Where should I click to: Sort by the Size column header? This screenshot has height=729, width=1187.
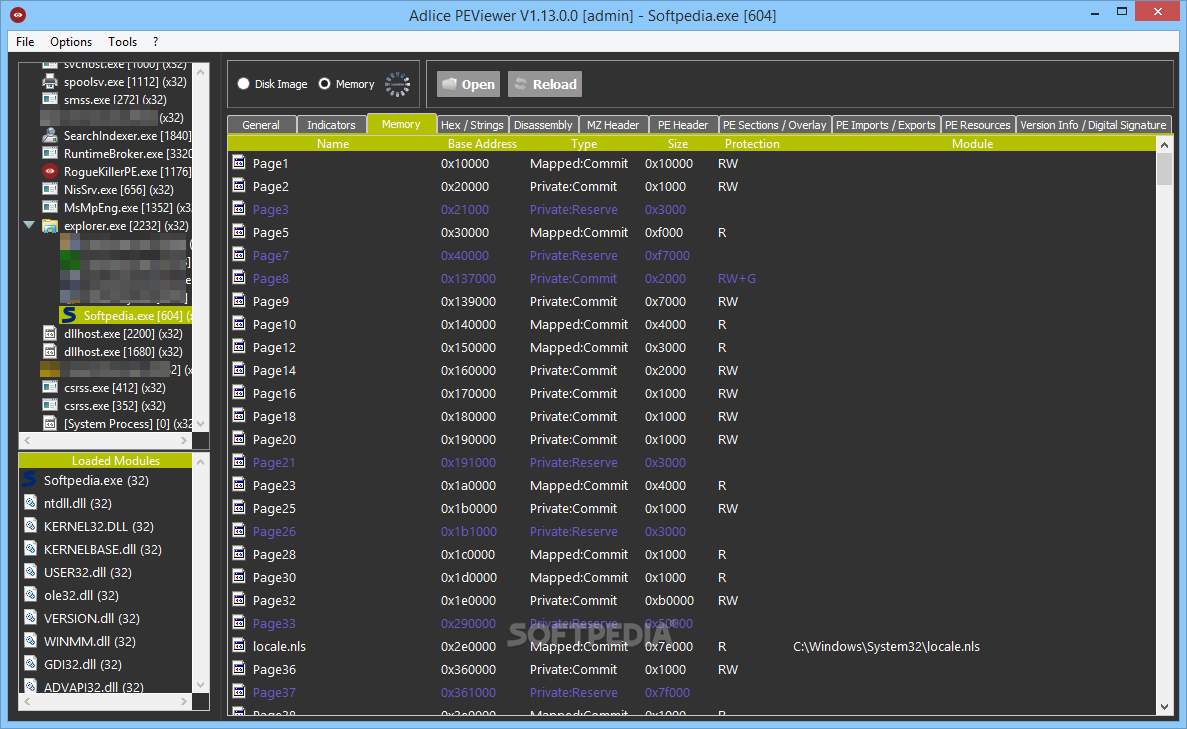[678, 143]
